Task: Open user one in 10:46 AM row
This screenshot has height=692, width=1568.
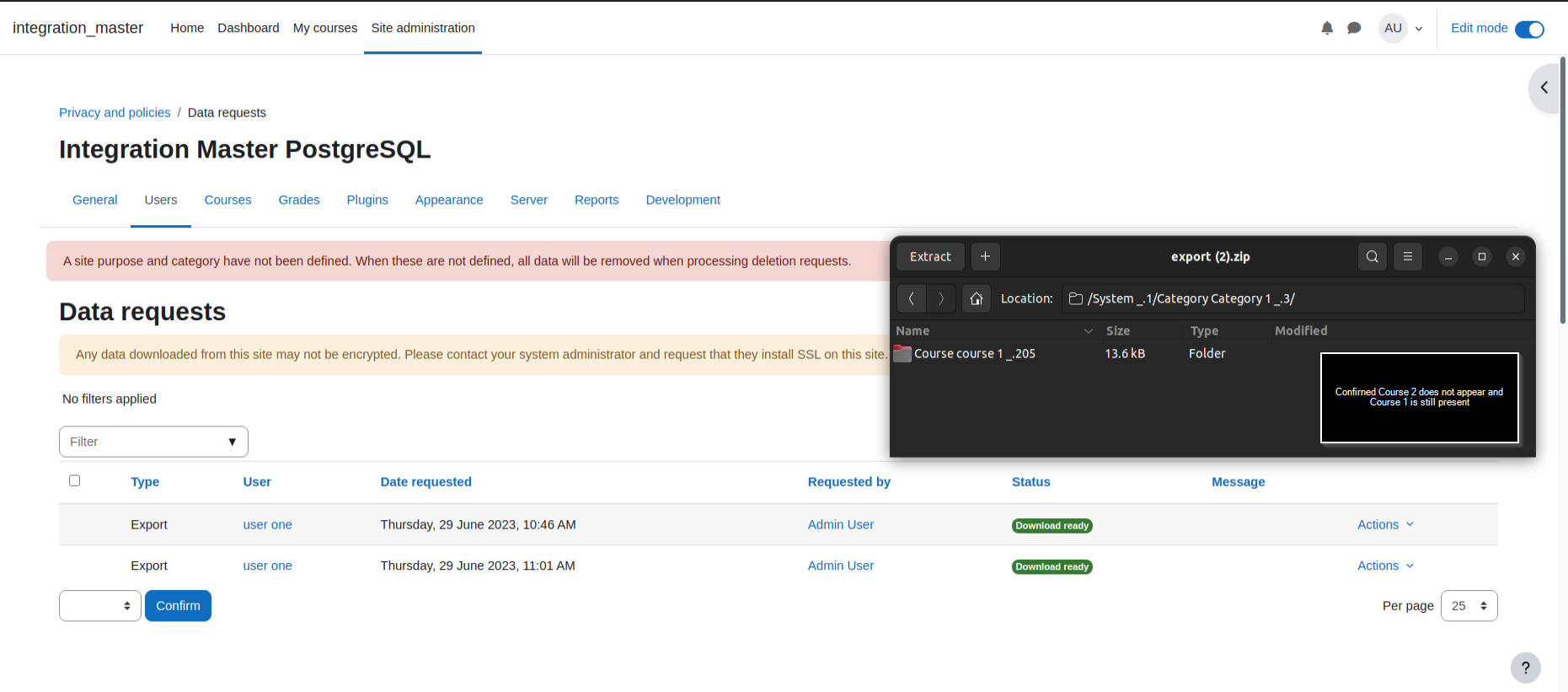Action: [x=268, y=524]
